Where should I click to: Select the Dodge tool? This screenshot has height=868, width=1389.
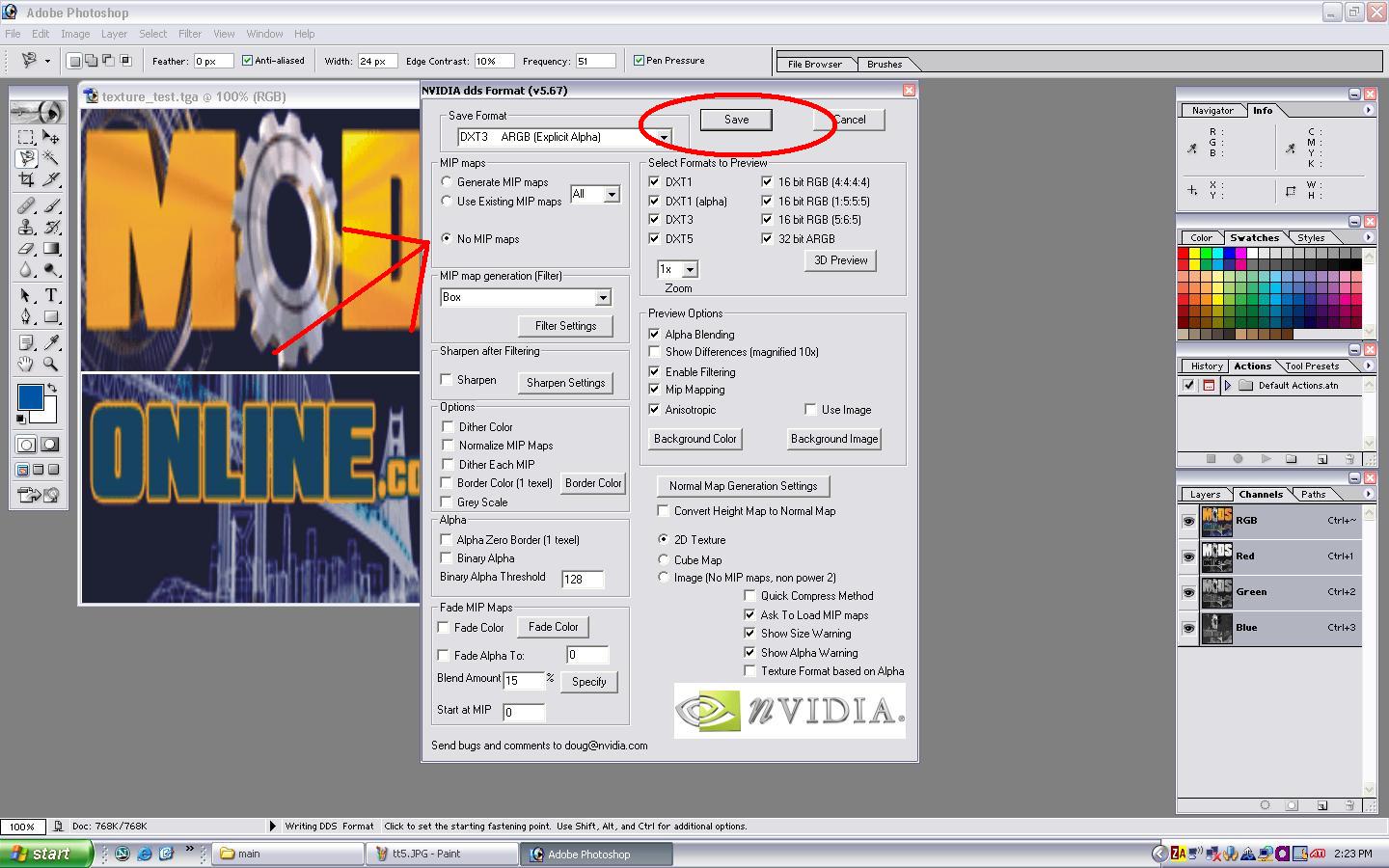pos(51,270)
